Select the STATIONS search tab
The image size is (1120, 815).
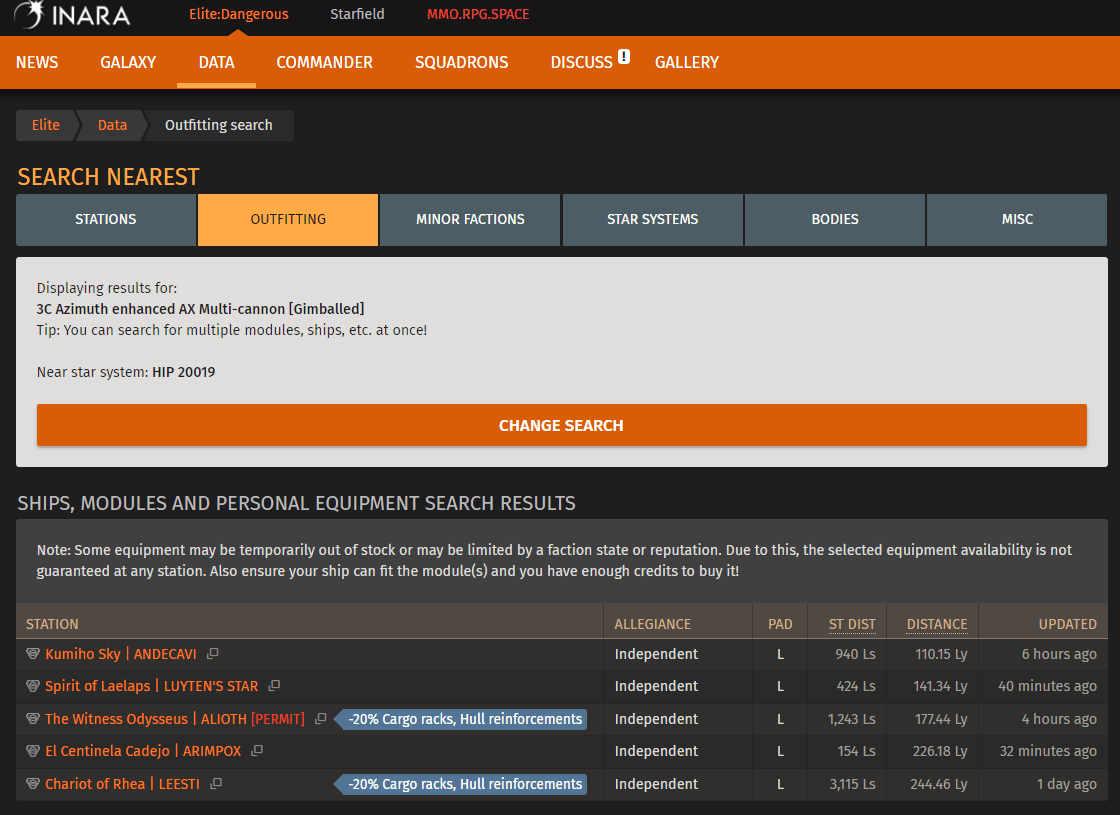point(106,219)
